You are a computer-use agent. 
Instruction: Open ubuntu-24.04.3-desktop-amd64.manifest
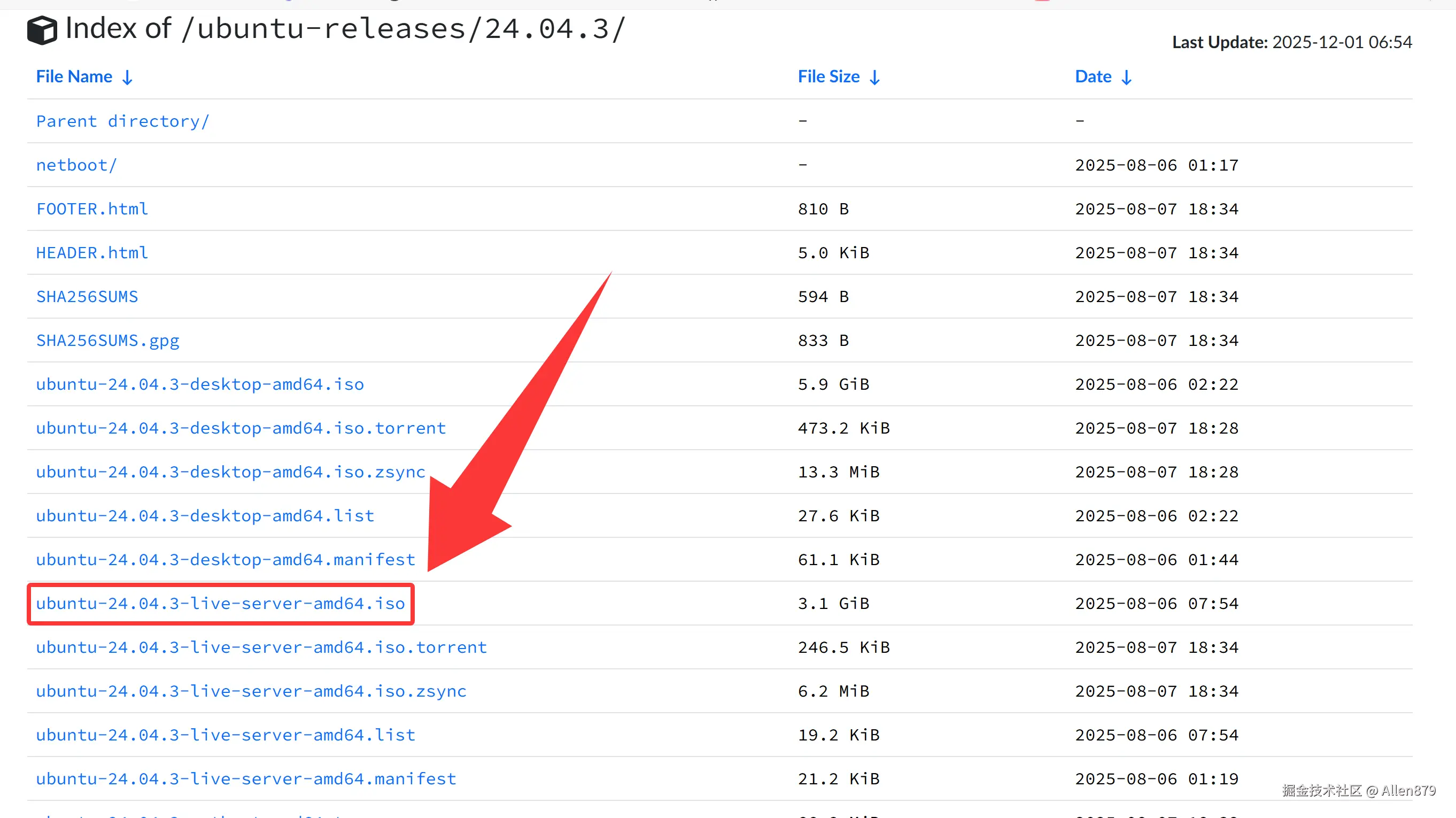(226, 559)
